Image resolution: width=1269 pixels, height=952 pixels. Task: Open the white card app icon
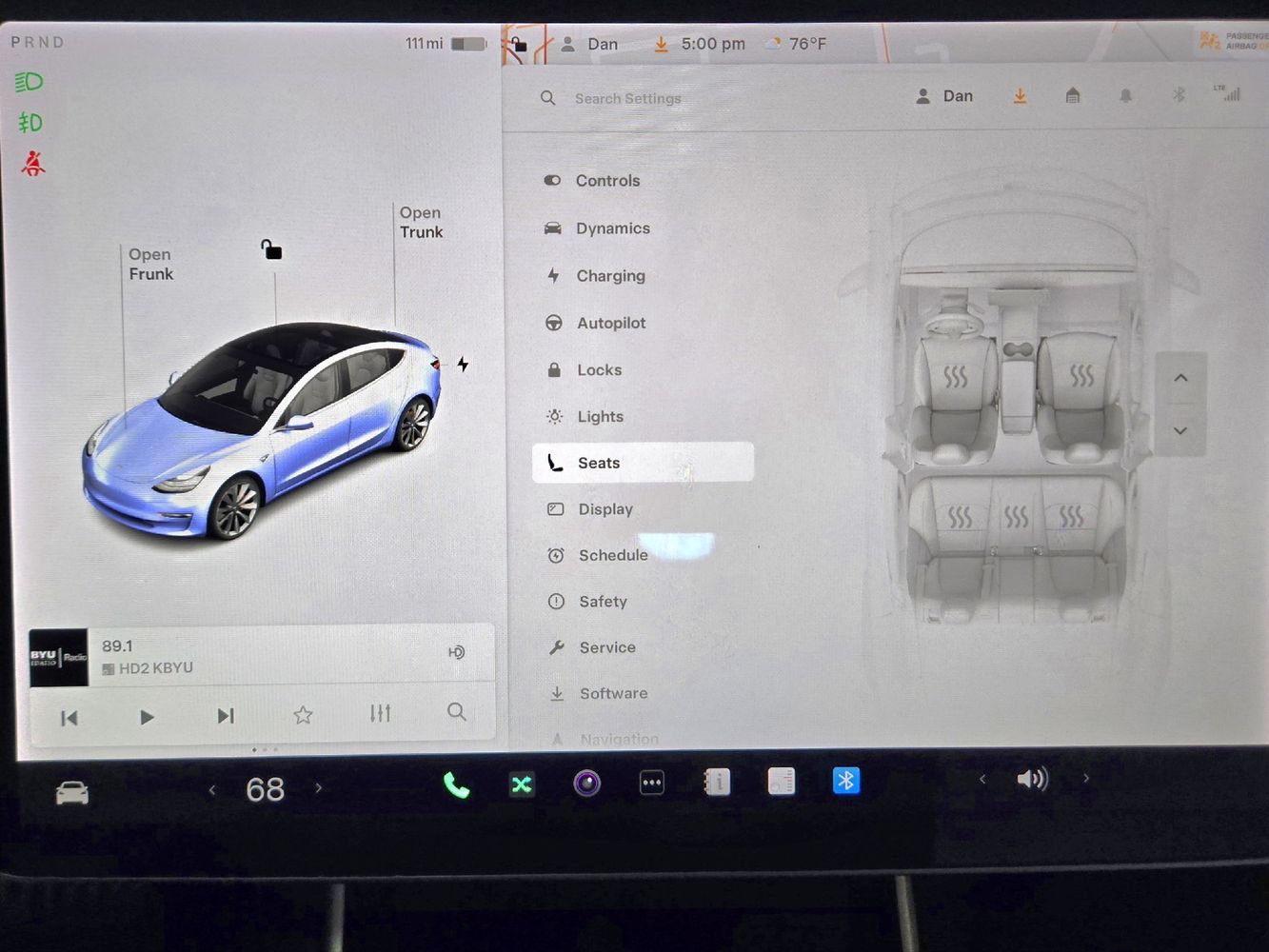(x=782, y=781)
